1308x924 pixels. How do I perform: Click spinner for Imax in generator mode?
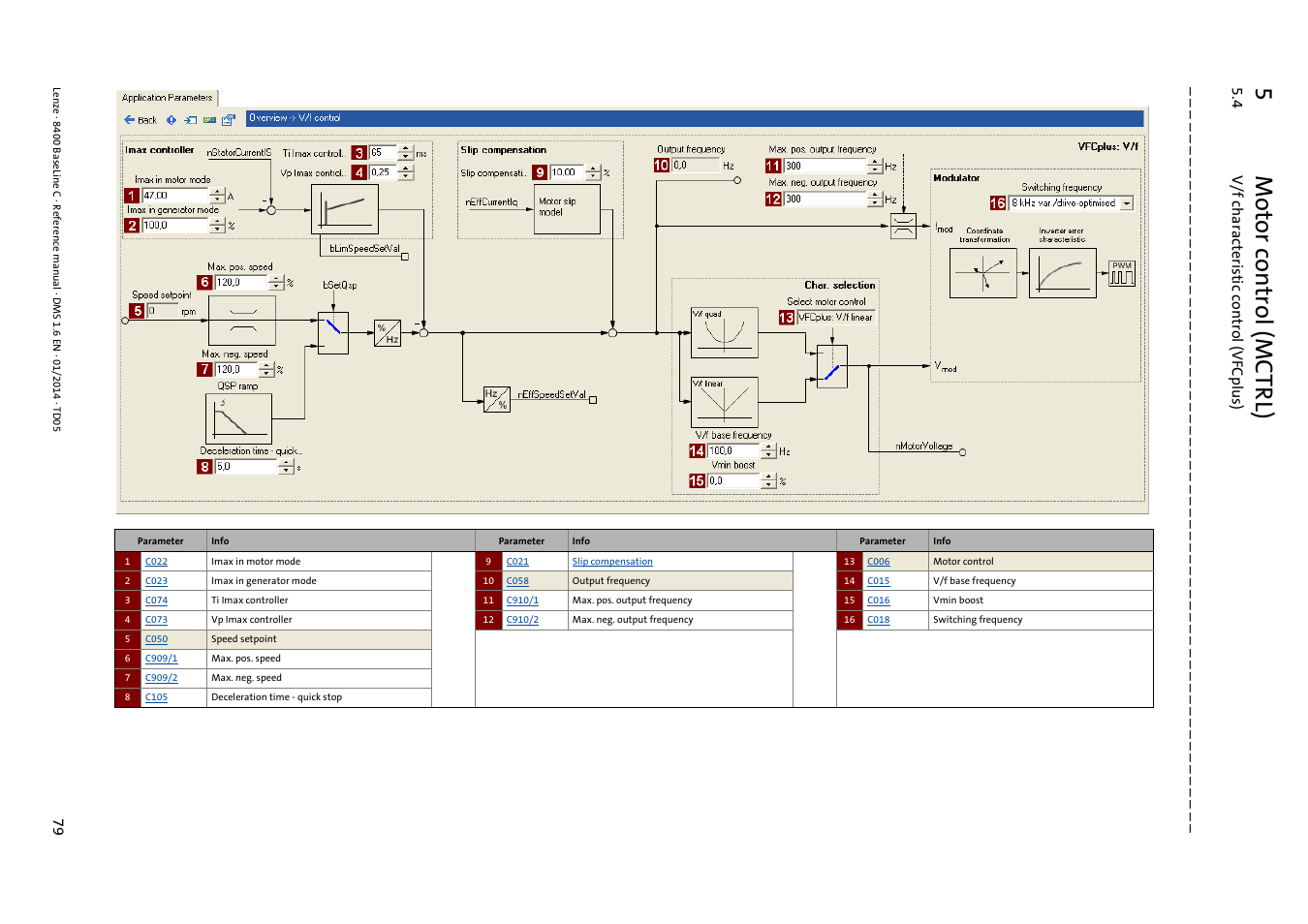(x=217, y=226)
